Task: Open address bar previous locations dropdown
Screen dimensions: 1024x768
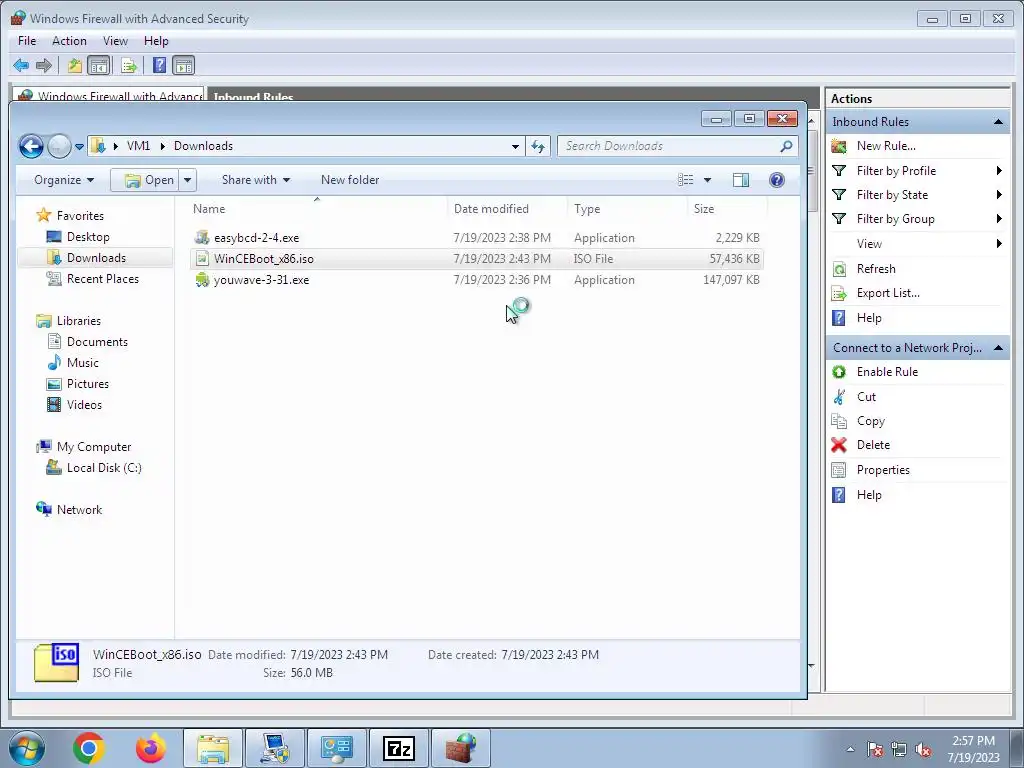Action: [x=515, y=146]
